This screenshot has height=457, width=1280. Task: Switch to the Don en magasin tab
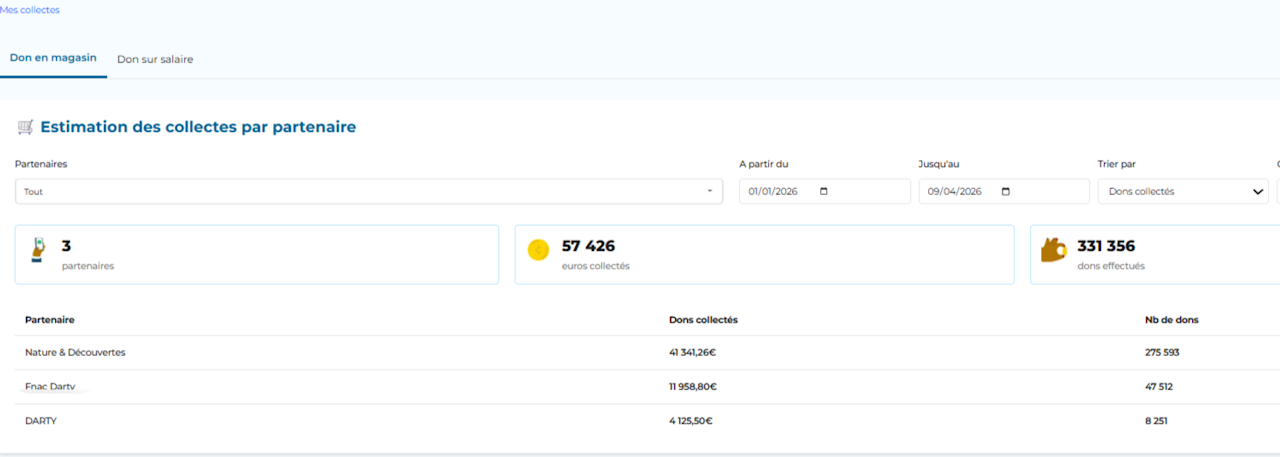(x=53, y=58)
